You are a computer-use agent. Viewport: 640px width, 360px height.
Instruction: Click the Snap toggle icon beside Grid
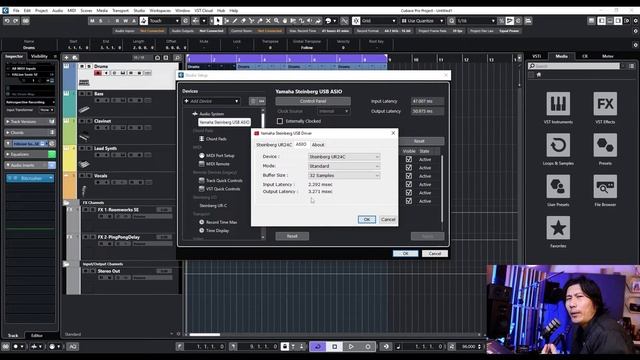click(x=356, y=21)
